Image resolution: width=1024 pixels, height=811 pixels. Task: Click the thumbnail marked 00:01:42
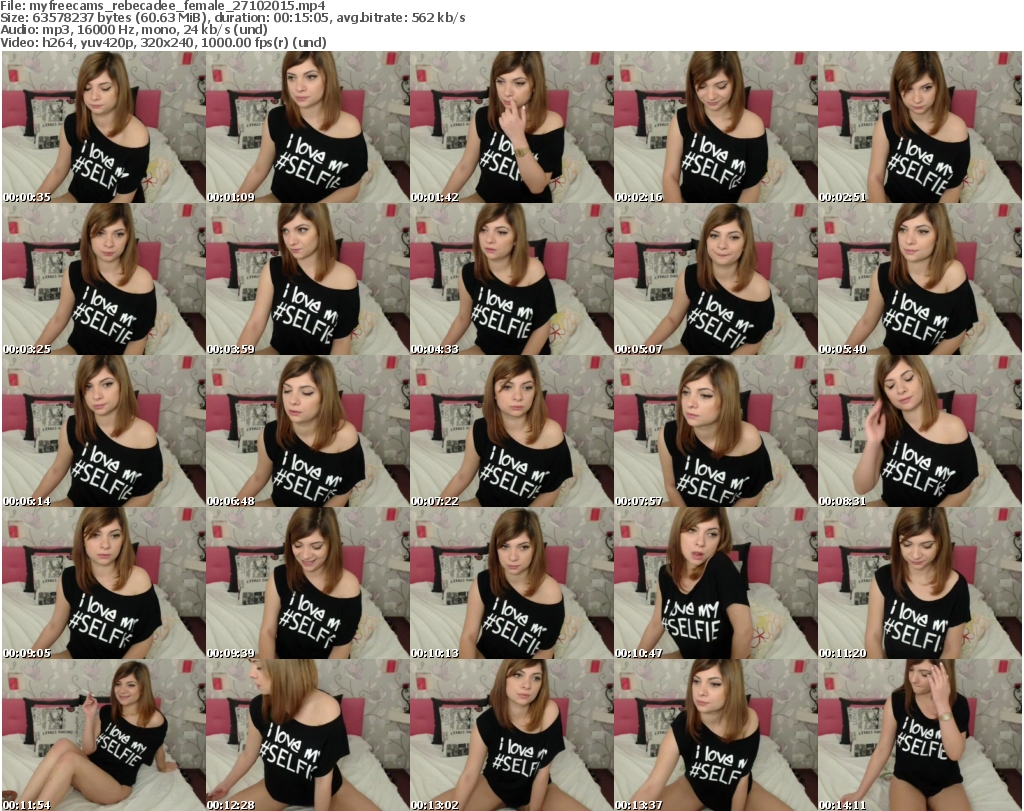click(511, 127)
